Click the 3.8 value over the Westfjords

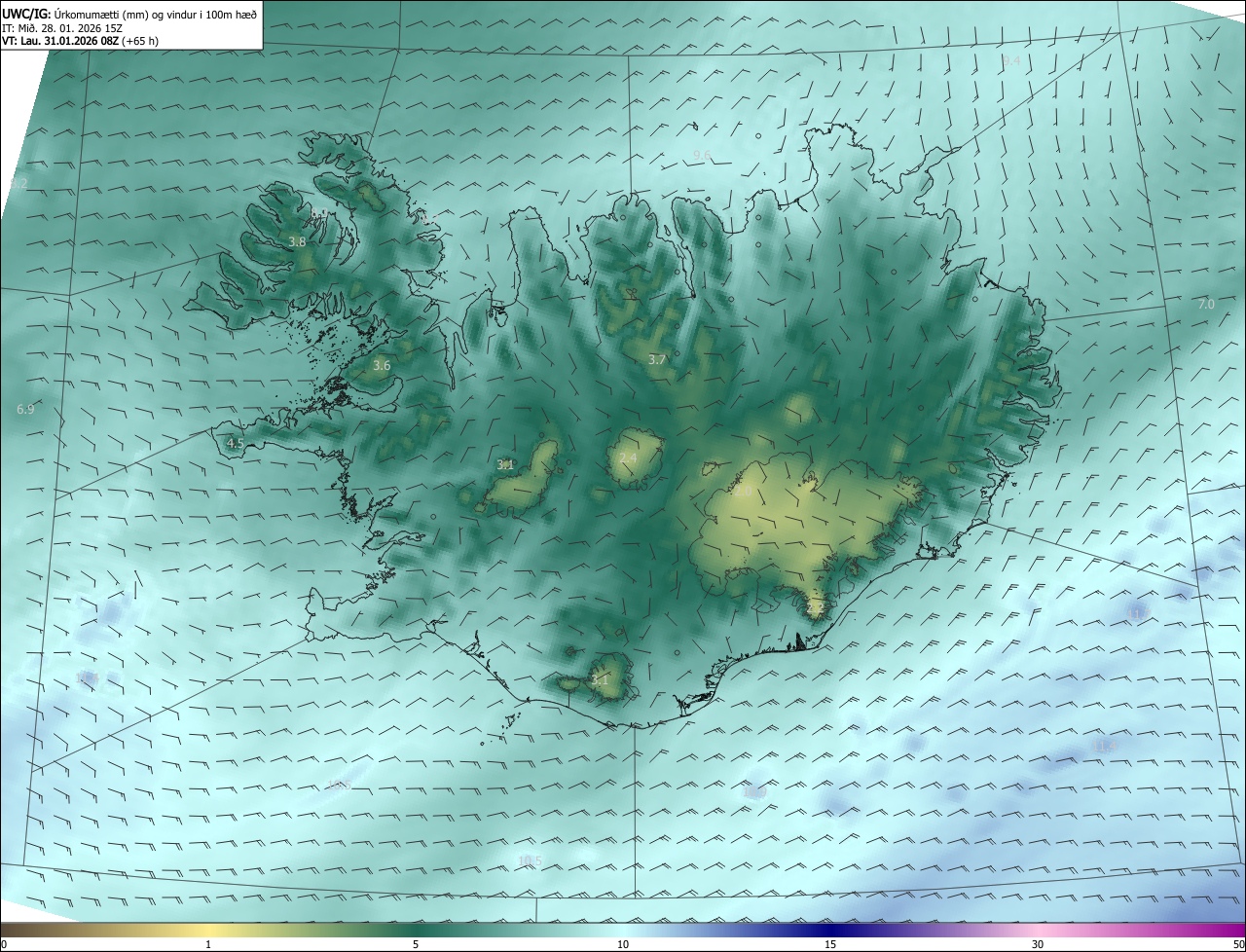(298, 241)
